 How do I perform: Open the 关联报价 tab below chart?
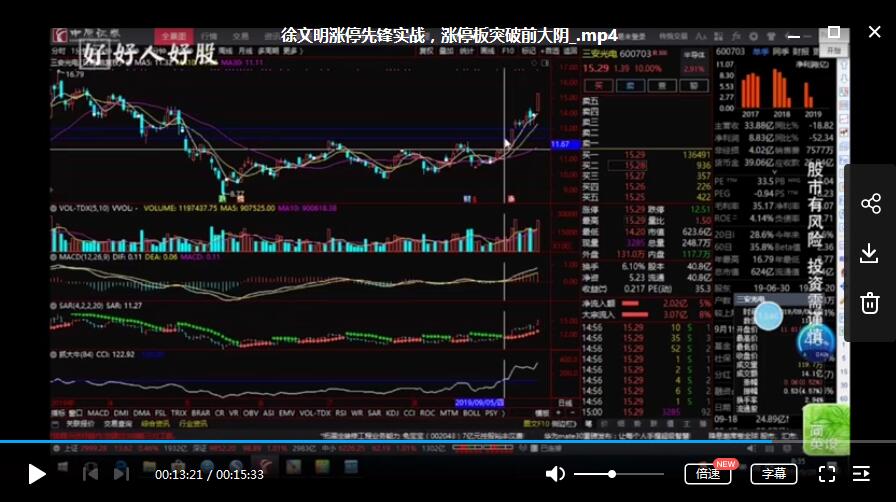(80, 424)
